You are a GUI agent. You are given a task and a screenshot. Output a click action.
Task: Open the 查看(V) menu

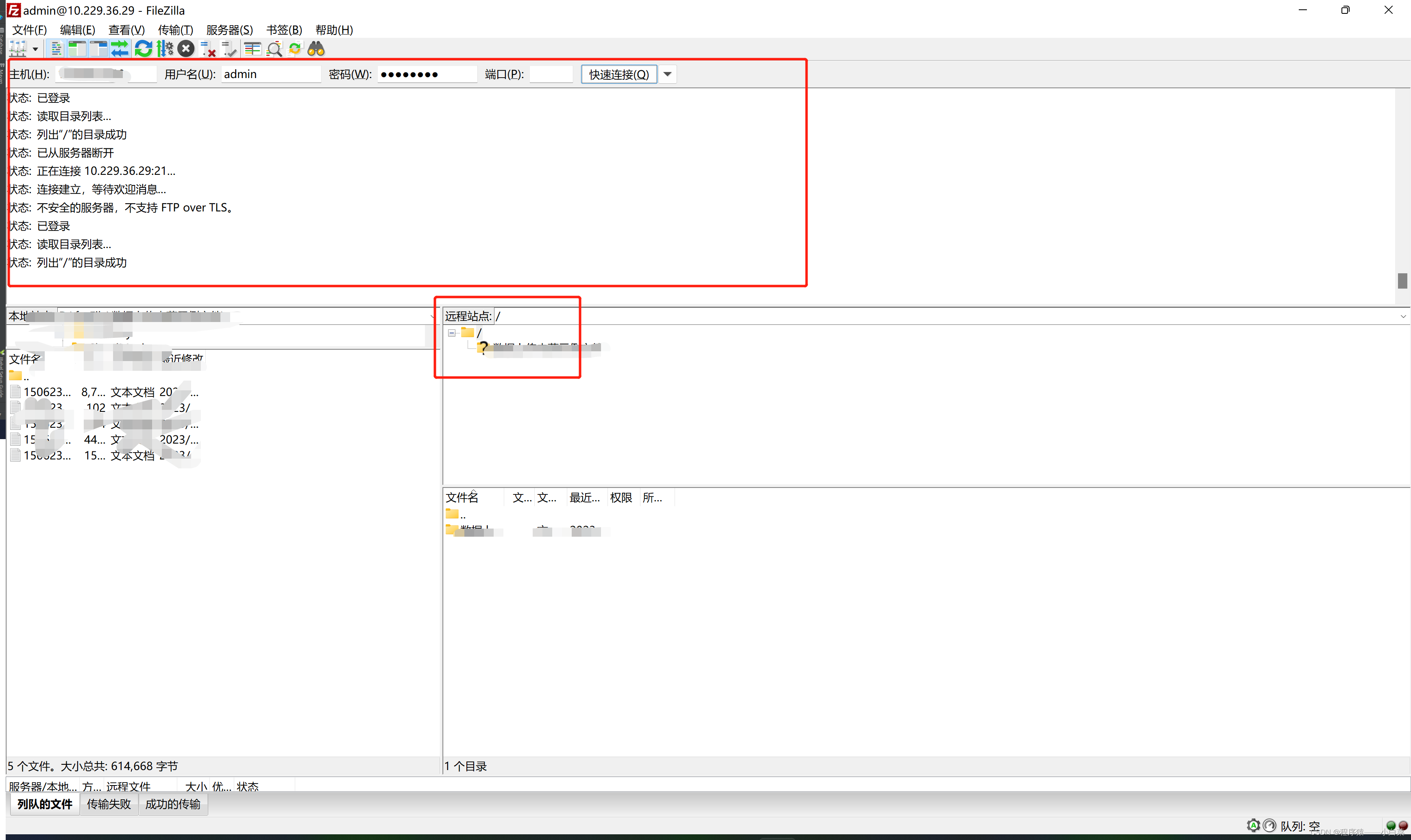click(126, 30)
